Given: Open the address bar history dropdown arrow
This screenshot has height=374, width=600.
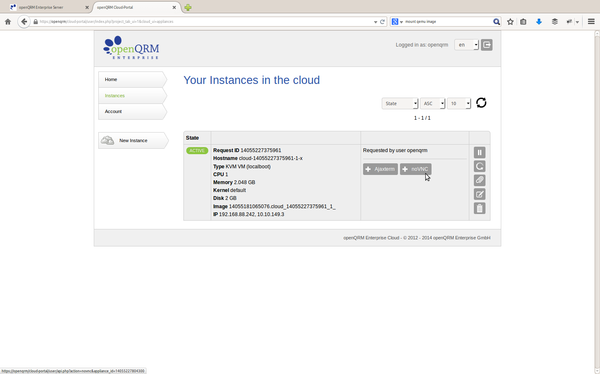Looking at the screenshot, I should (375, 22).
